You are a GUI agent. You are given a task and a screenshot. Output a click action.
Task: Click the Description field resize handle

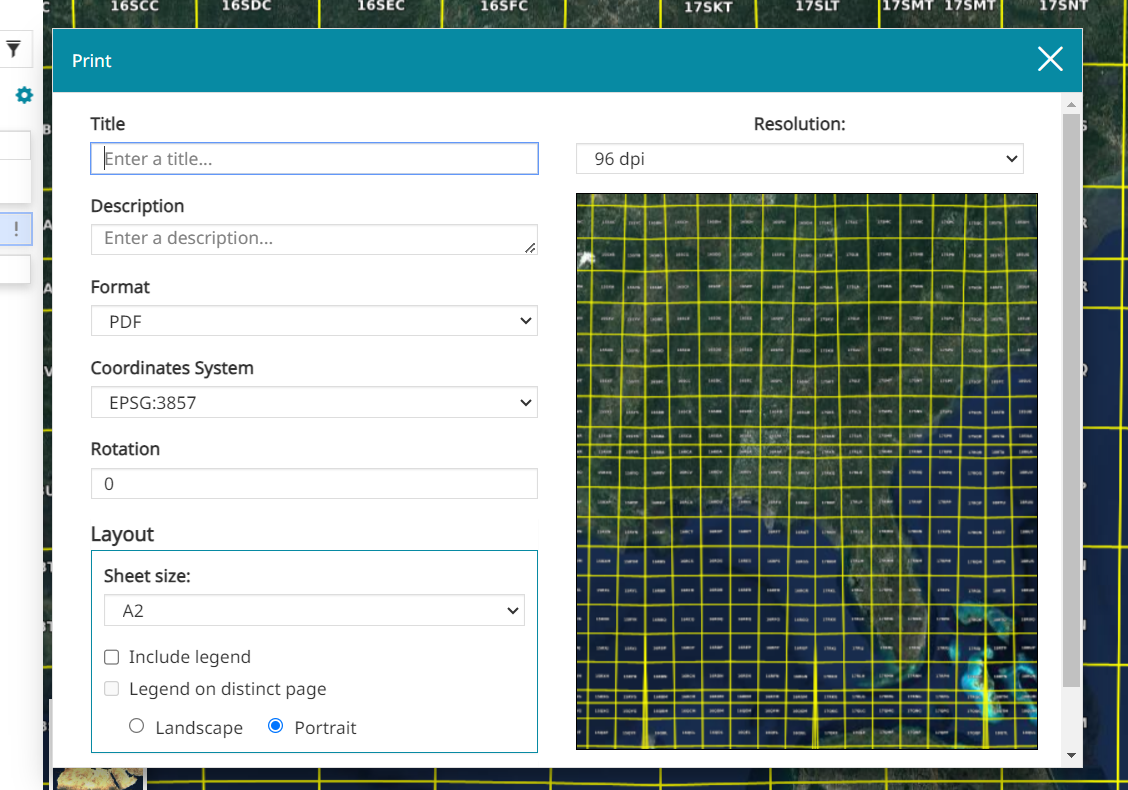(x=530, y=247)
